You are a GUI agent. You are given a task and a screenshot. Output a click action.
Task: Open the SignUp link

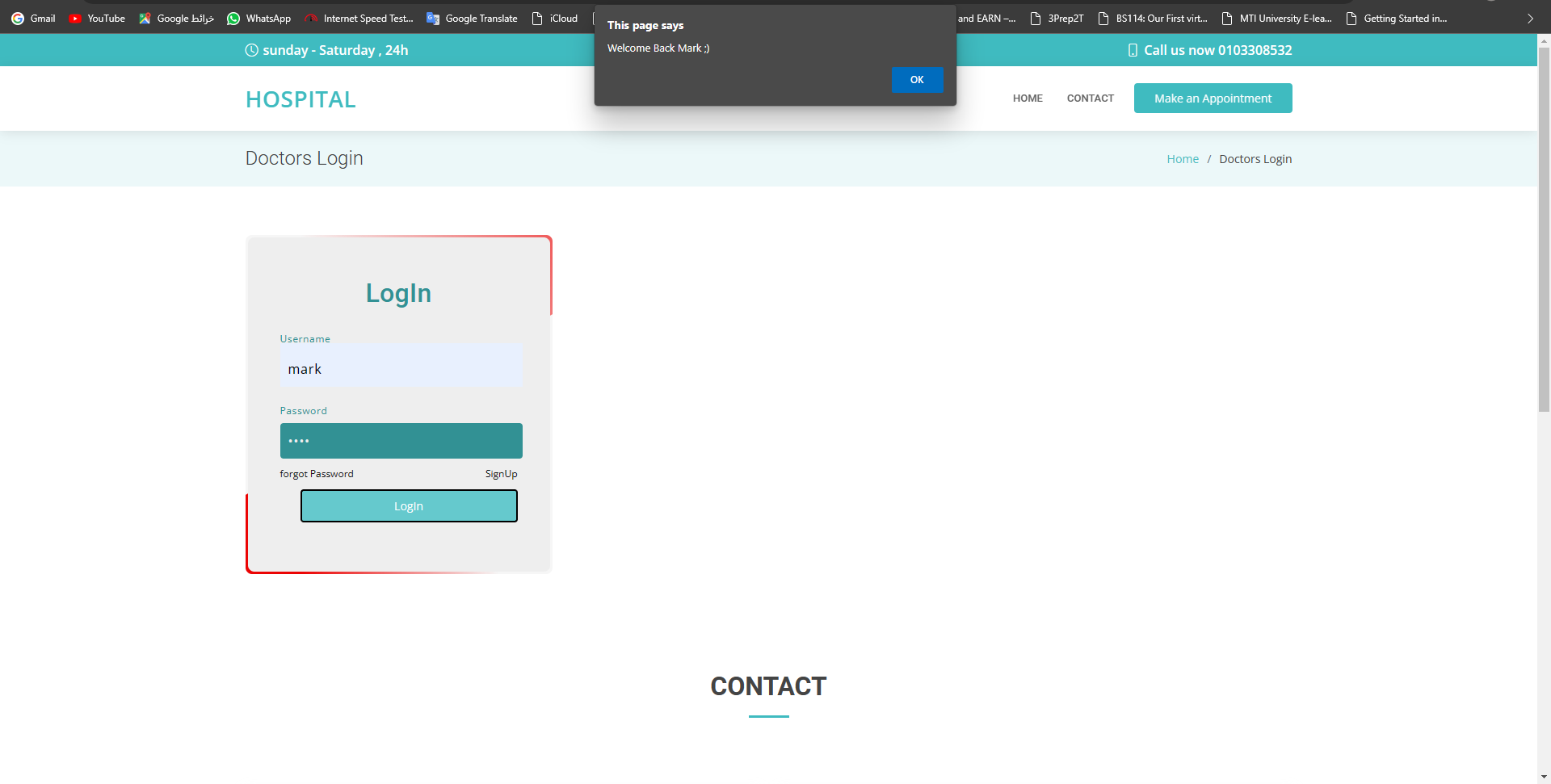(x=502, y=474)
